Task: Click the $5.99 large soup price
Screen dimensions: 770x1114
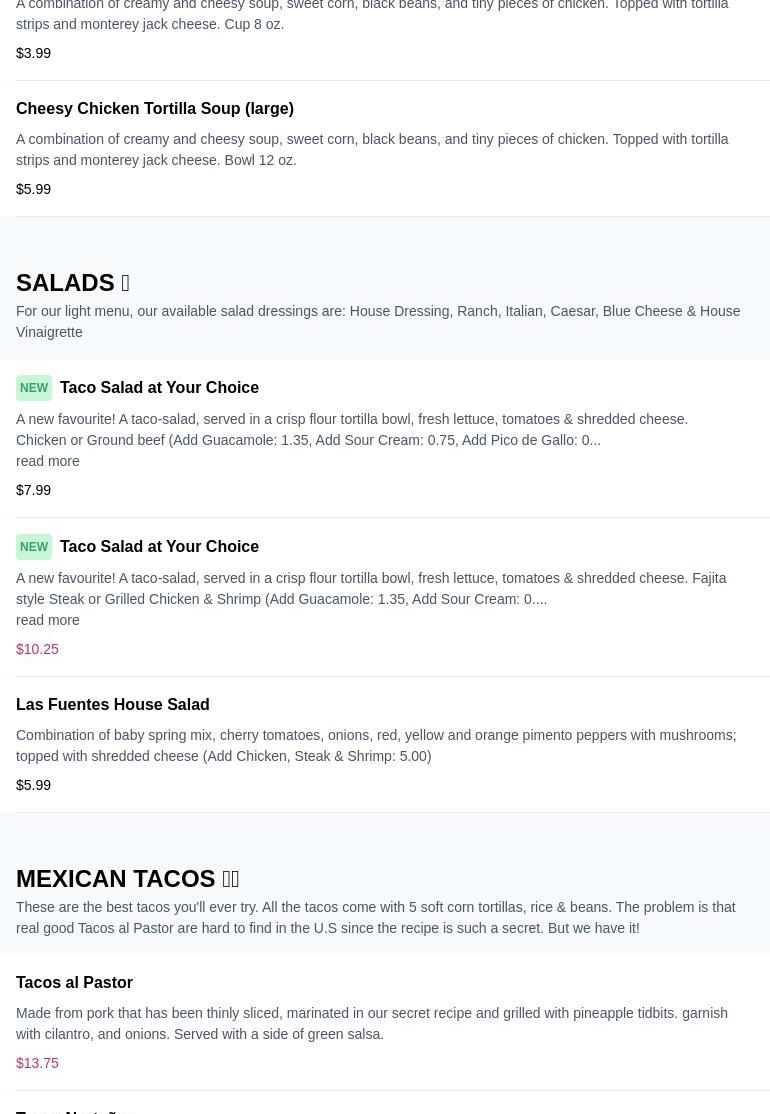Action: coord(33,189)
